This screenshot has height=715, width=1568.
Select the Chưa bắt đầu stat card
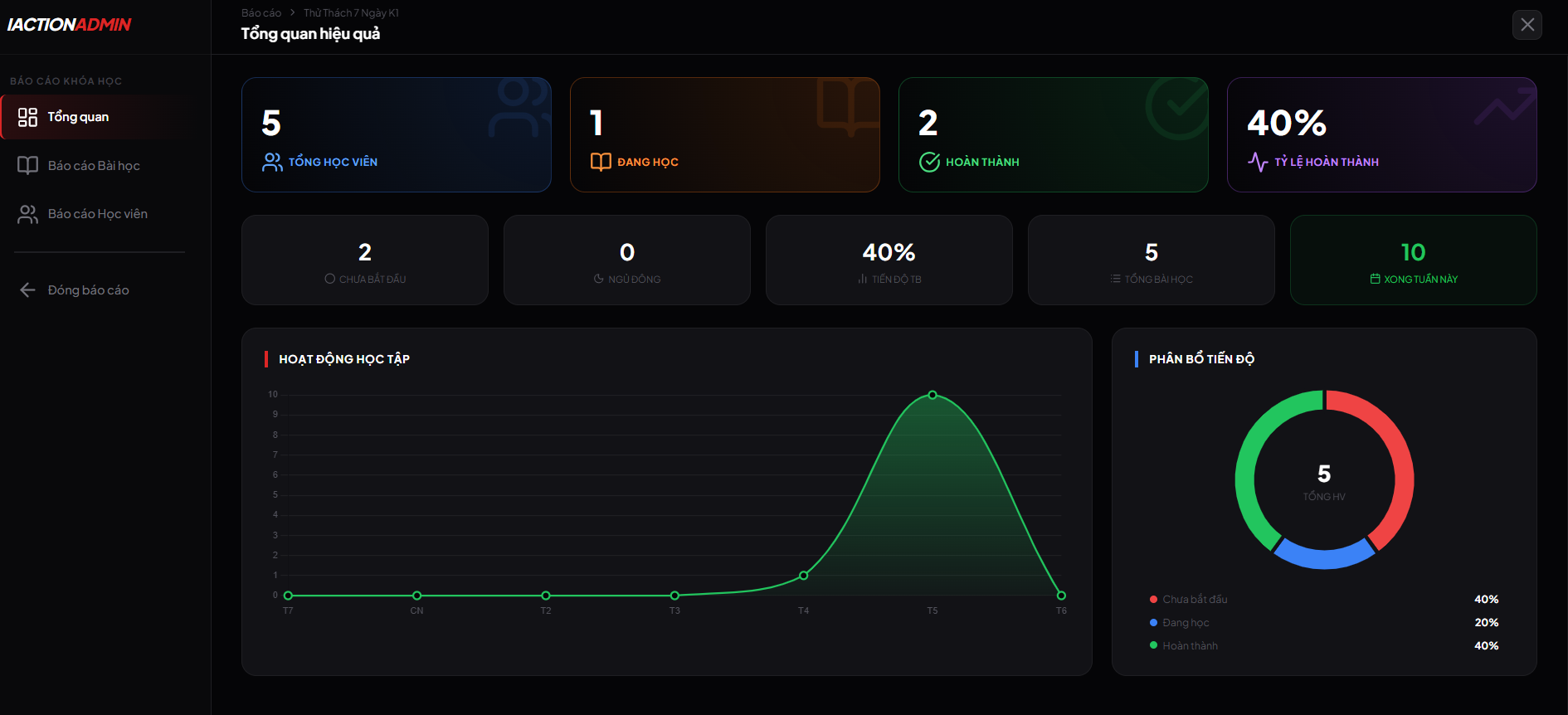[365, 260]
